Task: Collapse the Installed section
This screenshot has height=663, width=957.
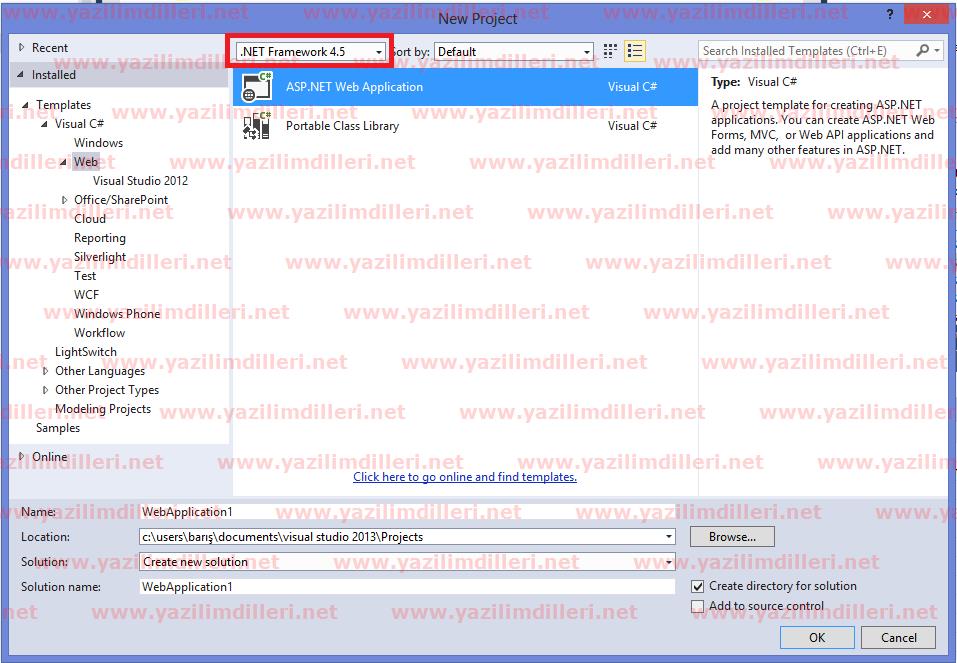Action: tap(21, 74)
